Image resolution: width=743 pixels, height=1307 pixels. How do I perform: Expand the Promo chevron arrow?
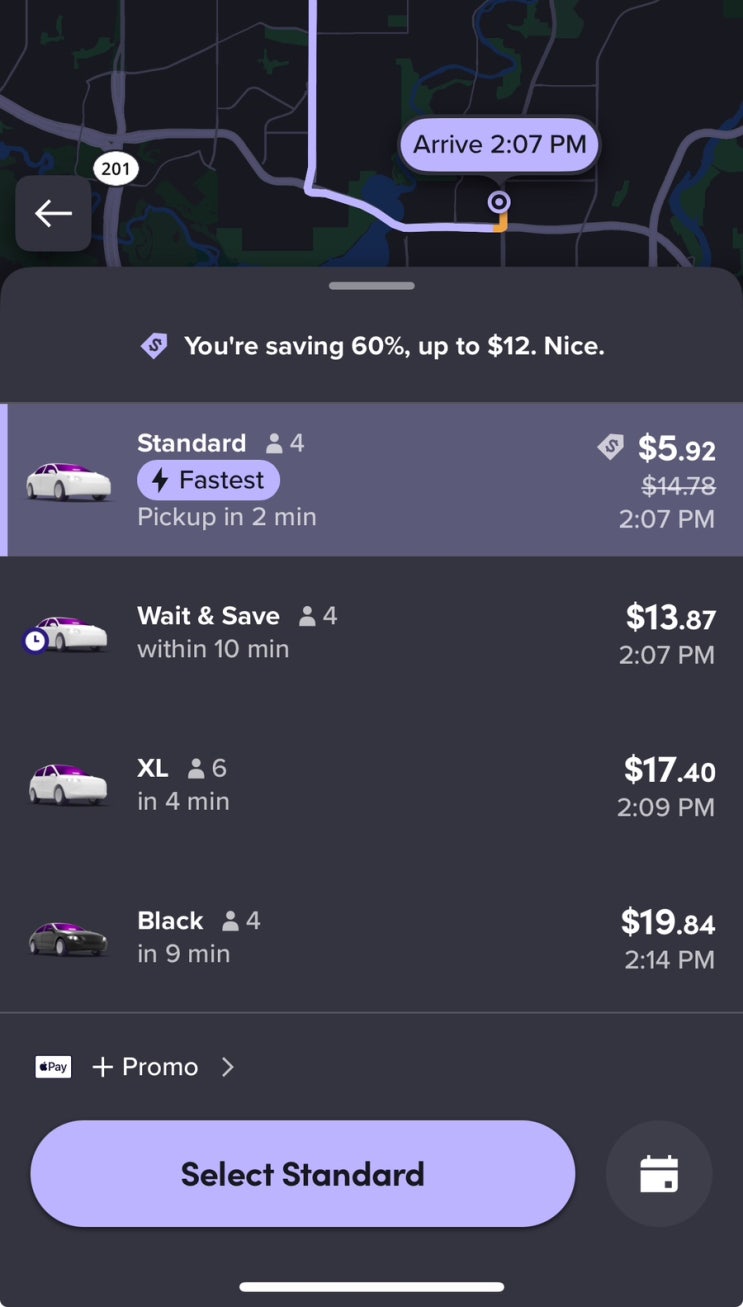coord(228,1067)
